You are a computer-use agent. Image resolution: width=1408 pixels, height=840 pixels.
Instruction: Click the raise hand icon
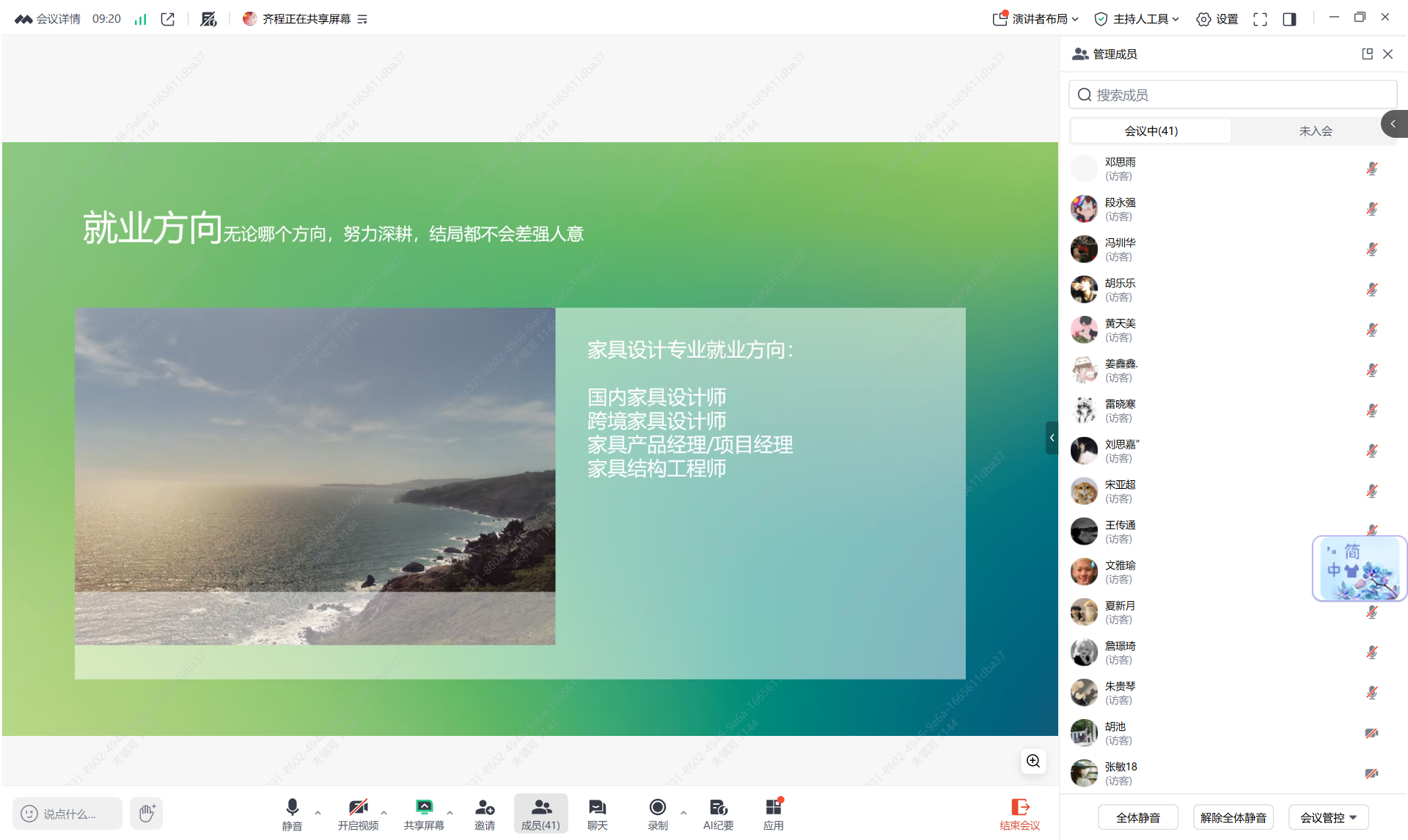(147, 813)
